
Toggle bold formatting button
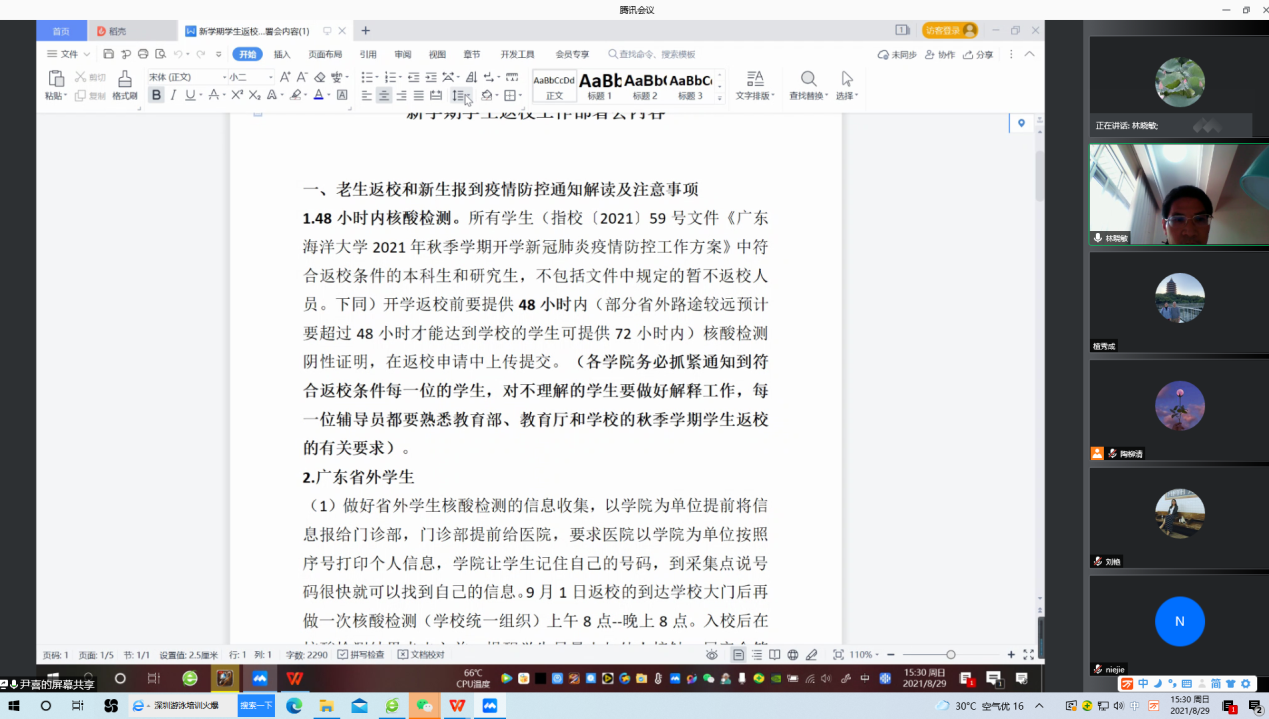click(156, 96)
